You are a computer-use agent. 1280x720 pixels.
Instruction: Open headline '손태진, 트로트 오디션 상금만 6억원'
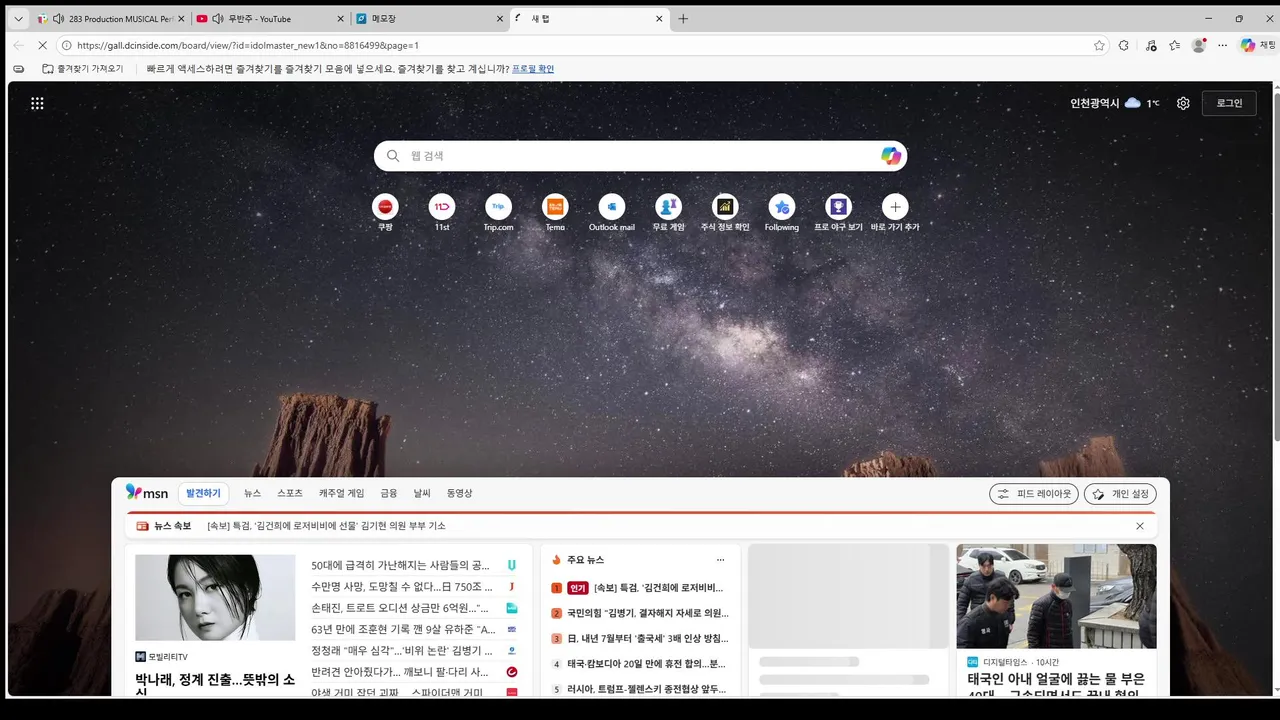pyautogui.click(x=400, y=608)
